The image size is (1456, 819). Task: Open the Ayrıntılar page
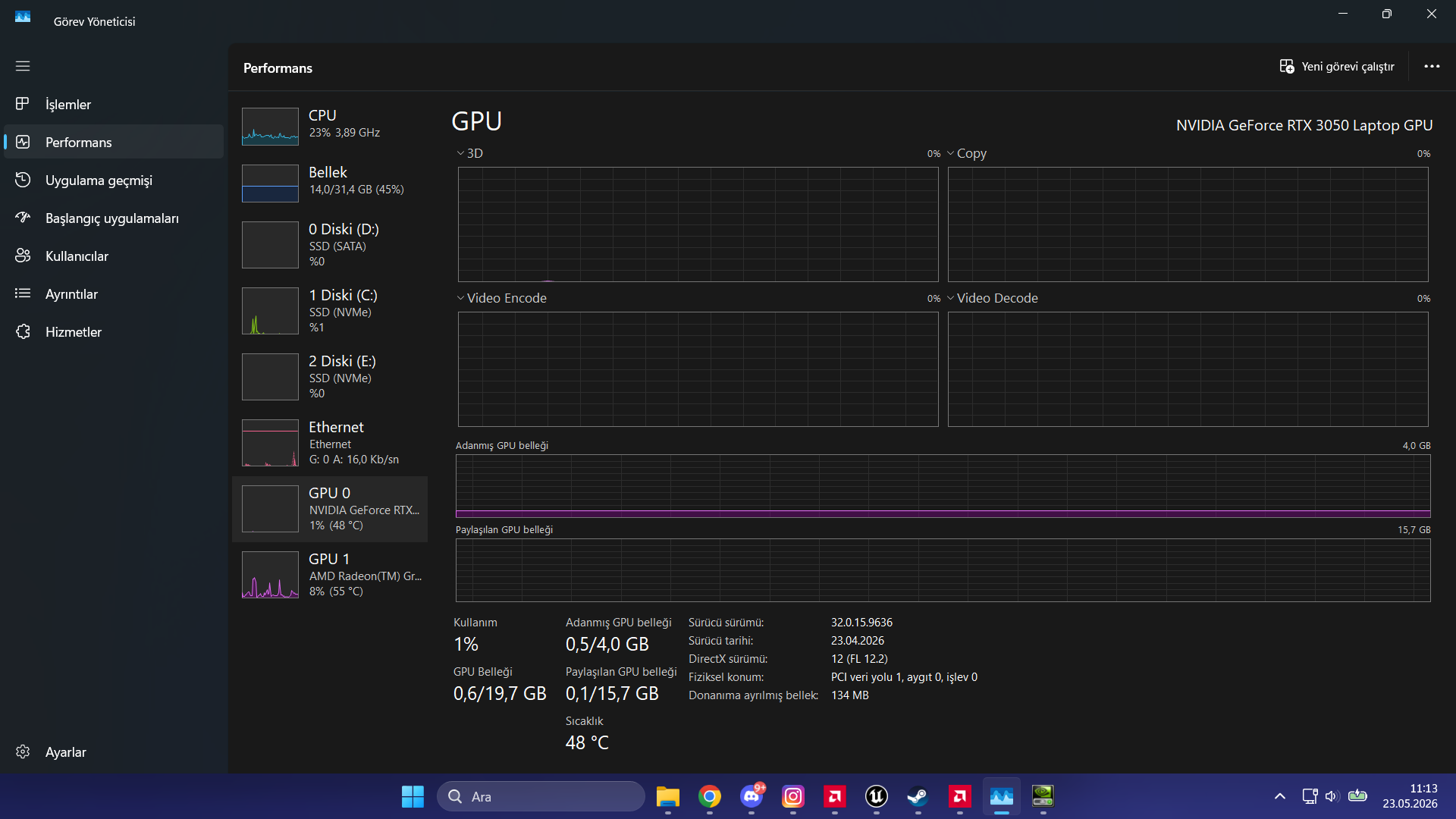[x=114, y=293]
